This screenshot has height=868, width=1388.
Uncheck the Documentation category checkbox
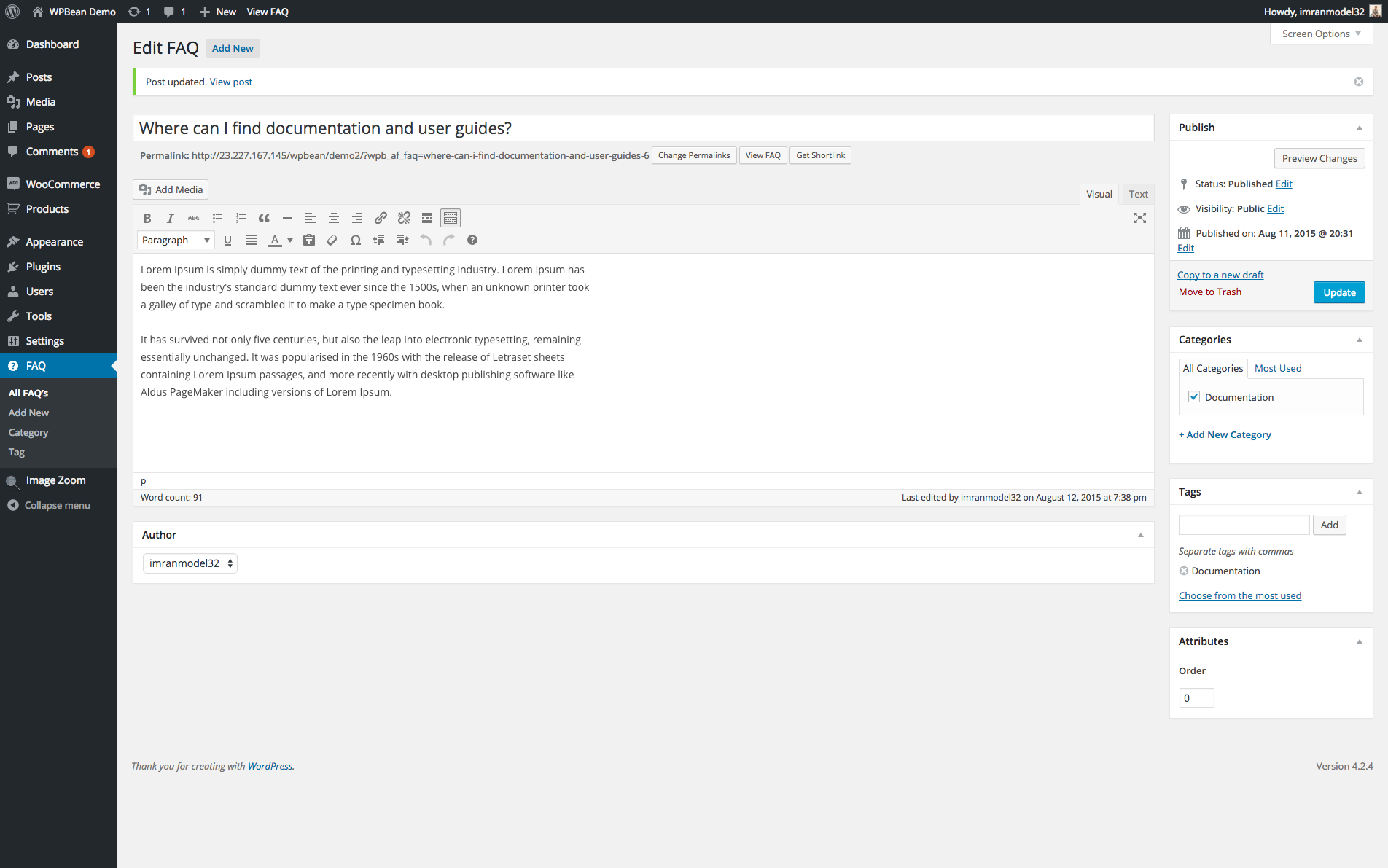tap(1194, 397)
